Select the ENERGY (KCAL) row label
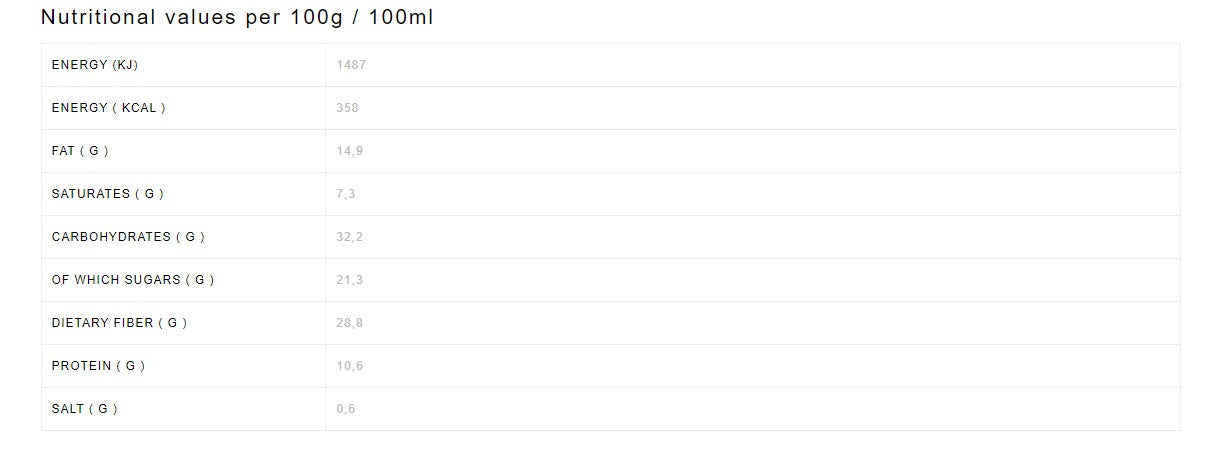 click(x=108, y=108)
